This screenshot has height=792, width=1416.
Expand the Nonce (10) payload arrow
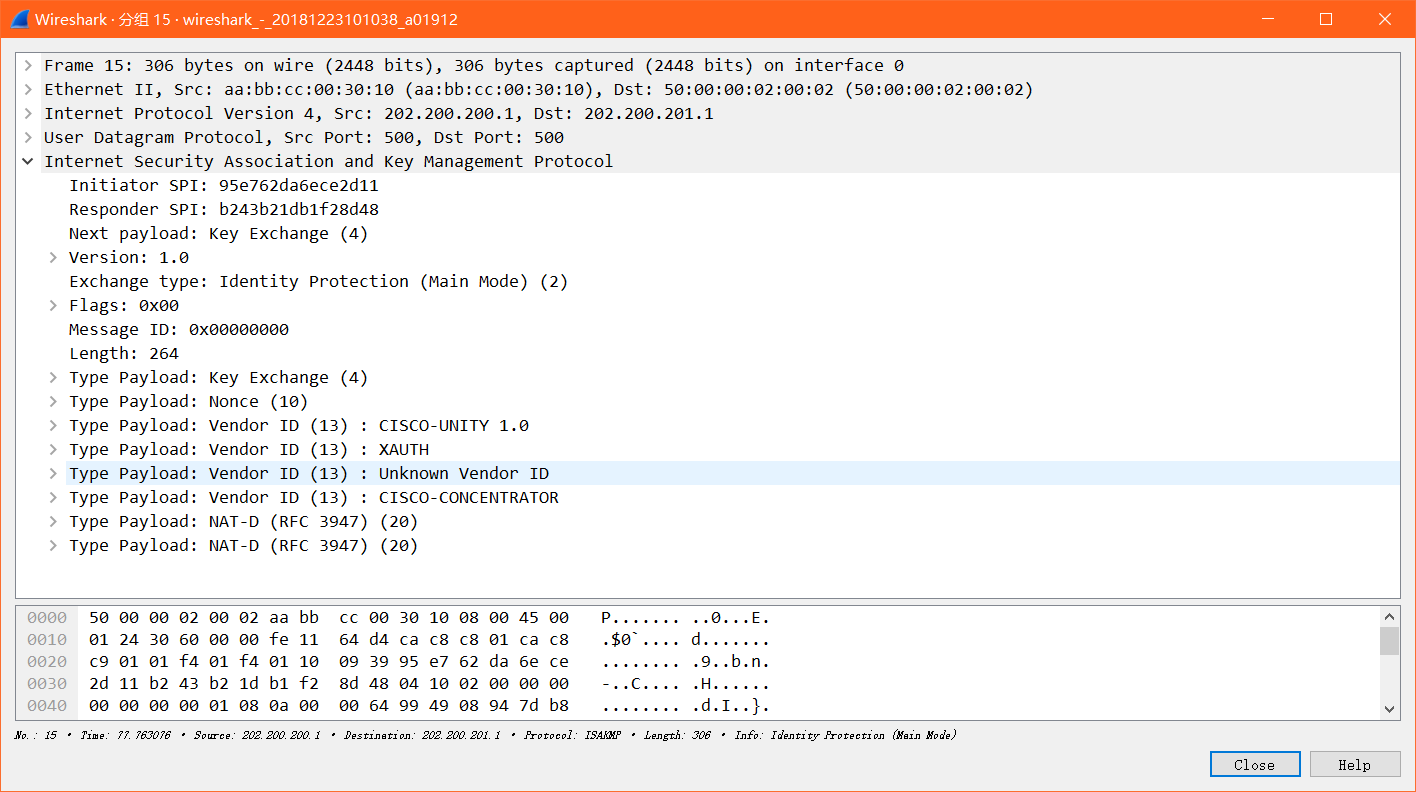pyautogui.click(x=54, y=402)
